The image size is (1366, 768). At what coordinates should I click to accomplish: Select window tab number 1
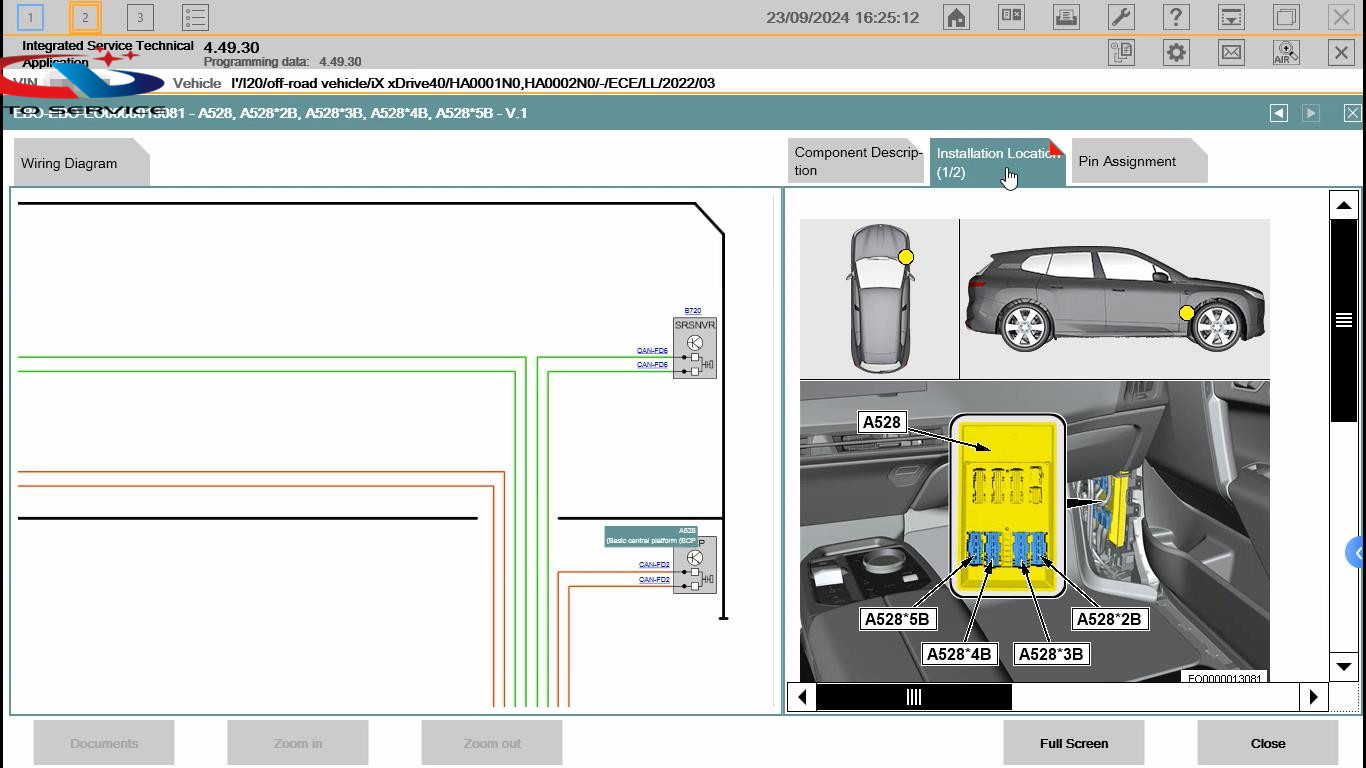click(x=30, y=17)
